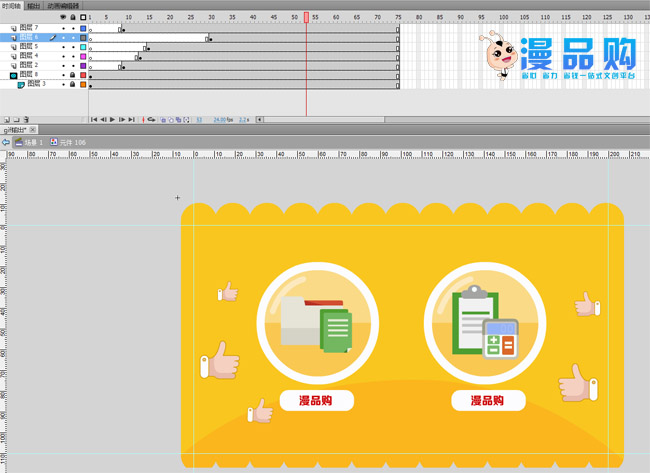Click layer 7 keyframe near frame 9
Image resolution: width=650 pixels, height=473 pixels.
(x=124, y=30)
